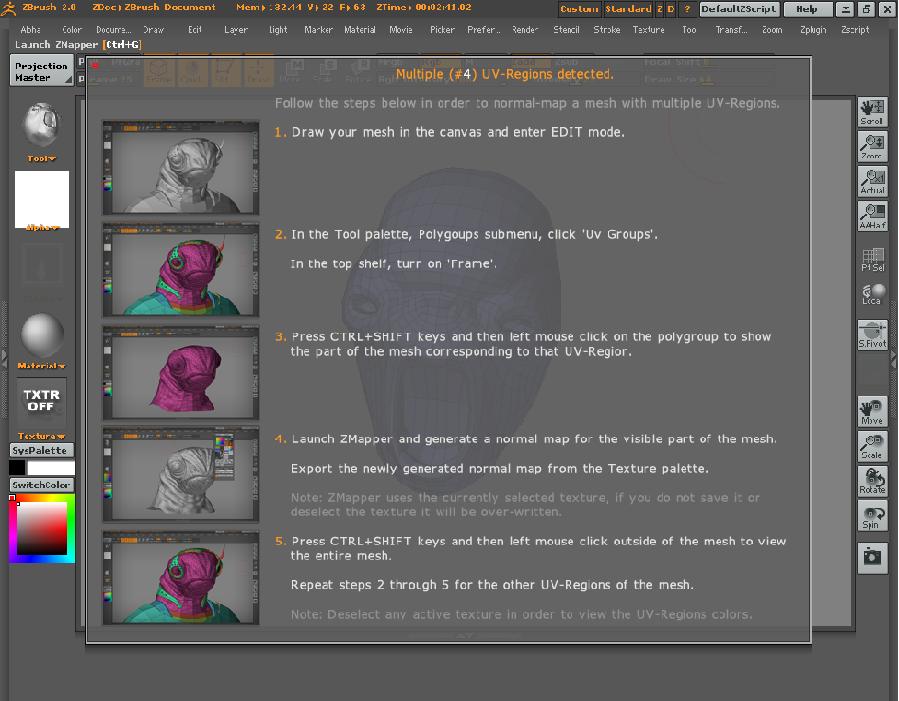This screenshot has height=701, width=899.
Task: Expand the left tray divider handle
Action: coord(4,358)
